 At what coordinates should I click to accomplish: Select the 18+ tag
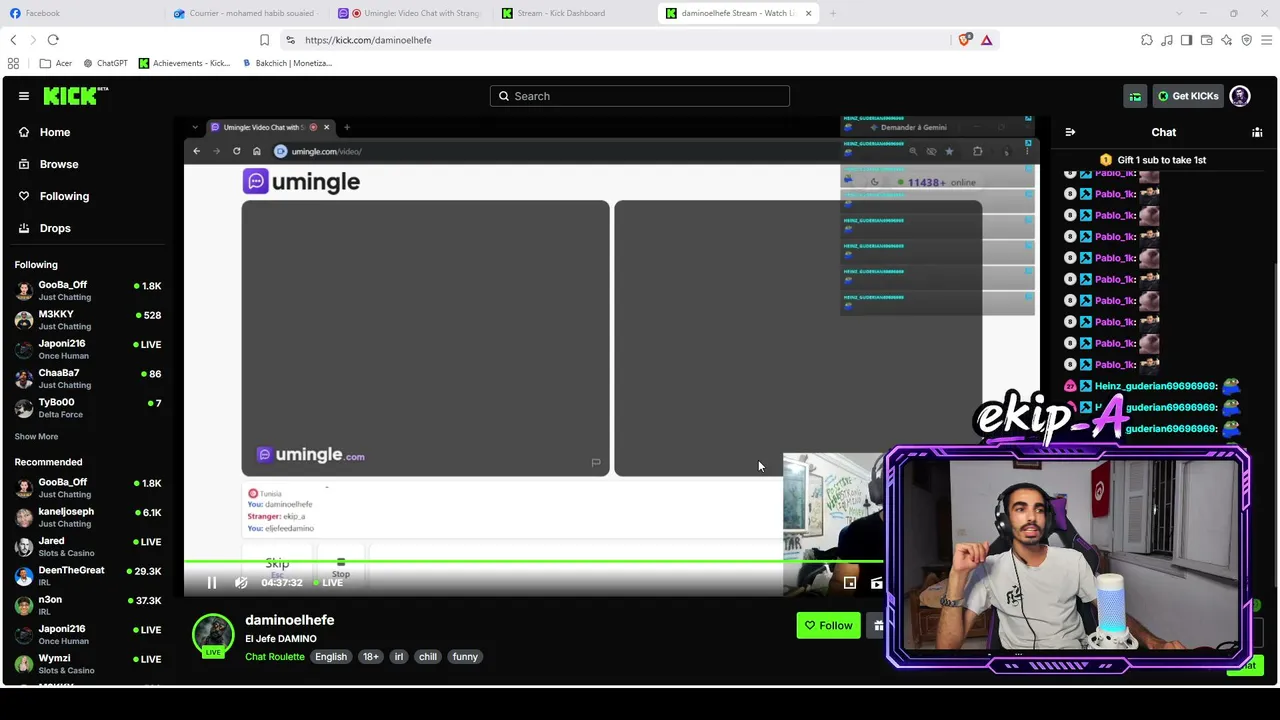(x=371, y=657)
